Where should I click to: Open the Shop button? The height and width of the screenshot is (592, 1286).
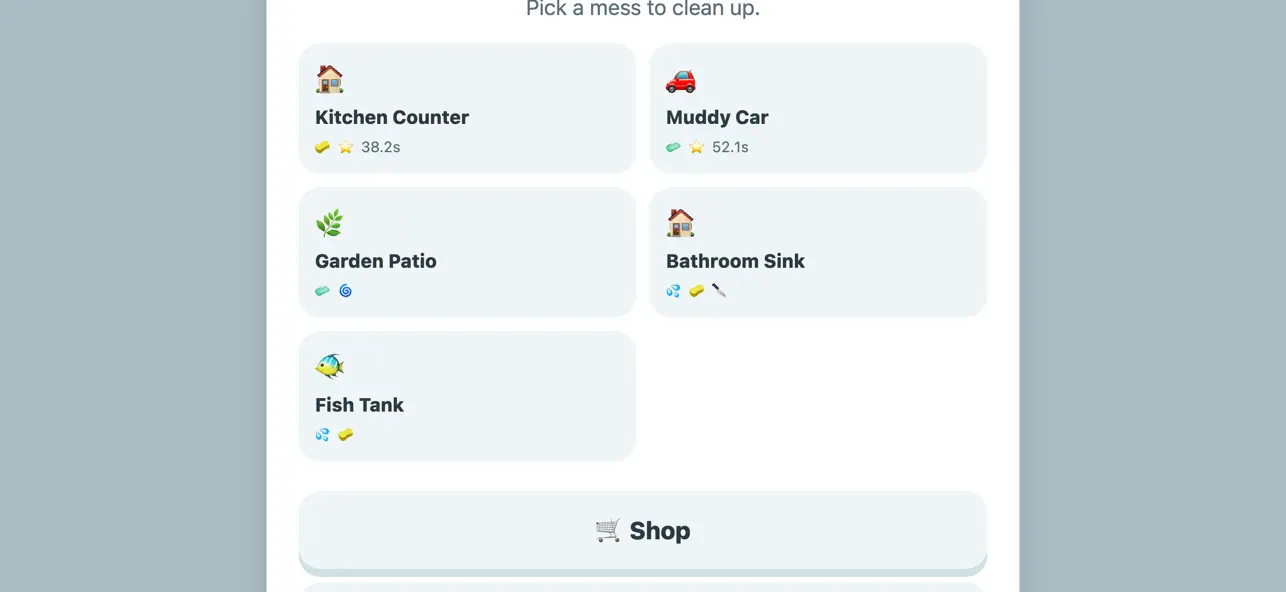coord(643,532)
